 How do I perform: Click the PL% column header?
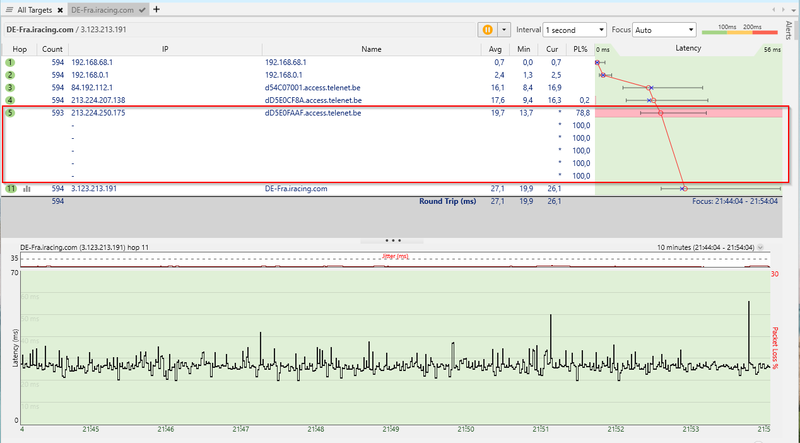(x=581, y=48)
